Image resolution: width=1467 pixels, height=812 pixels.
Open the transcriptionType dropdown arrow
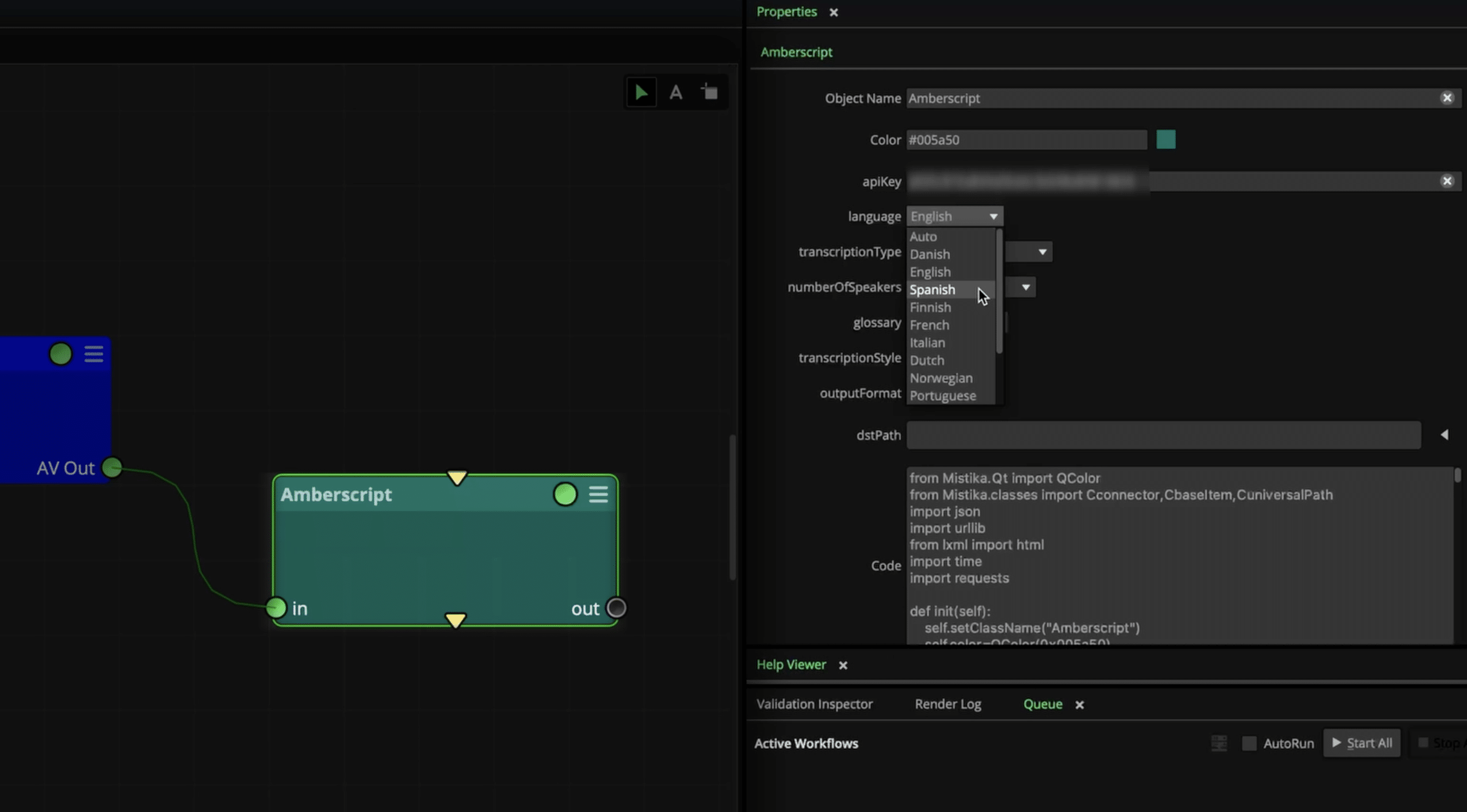[x=1042, y=252]
